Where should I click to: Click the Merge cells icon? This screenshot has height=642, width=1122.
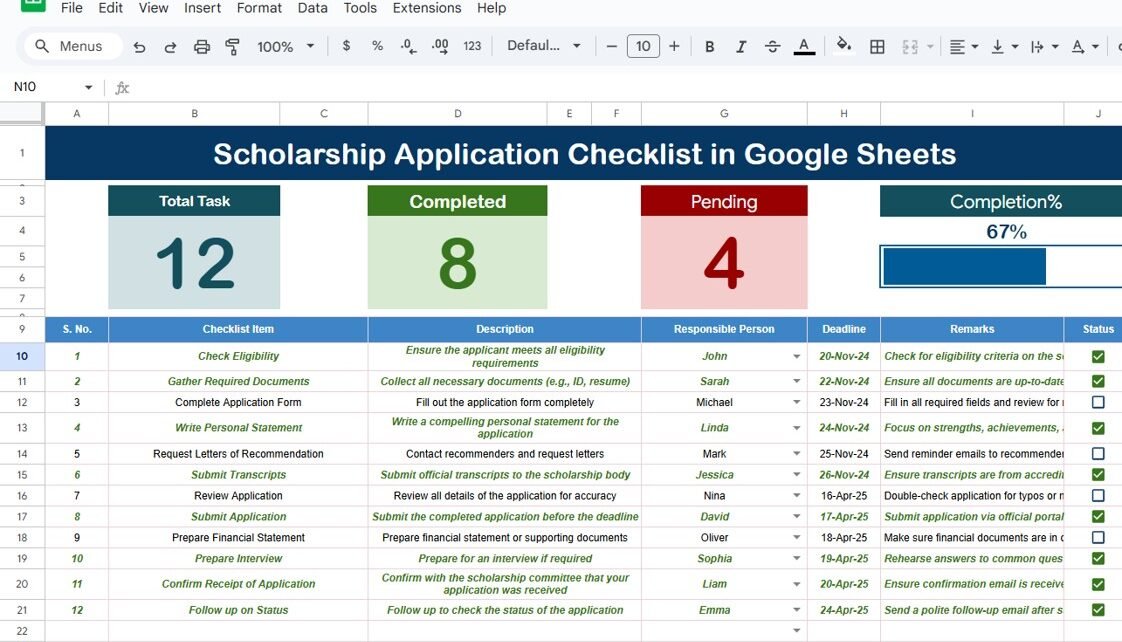click(x=909, y=47)
